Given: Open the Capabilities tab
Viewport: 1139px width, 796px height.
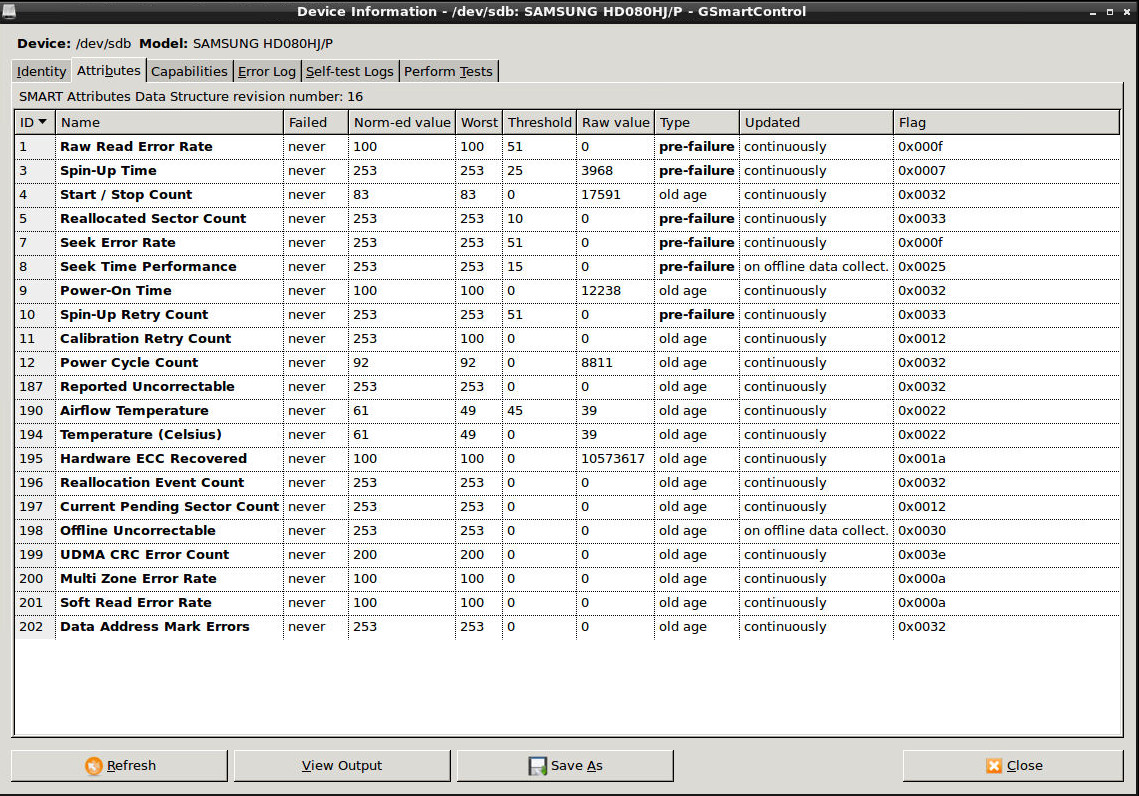Looking at the screenshot, I should (189, 71).
